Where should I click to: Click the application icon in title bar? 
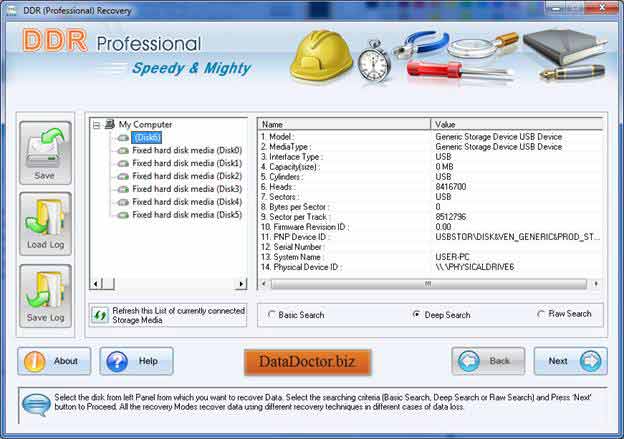(x=12, y=11)
